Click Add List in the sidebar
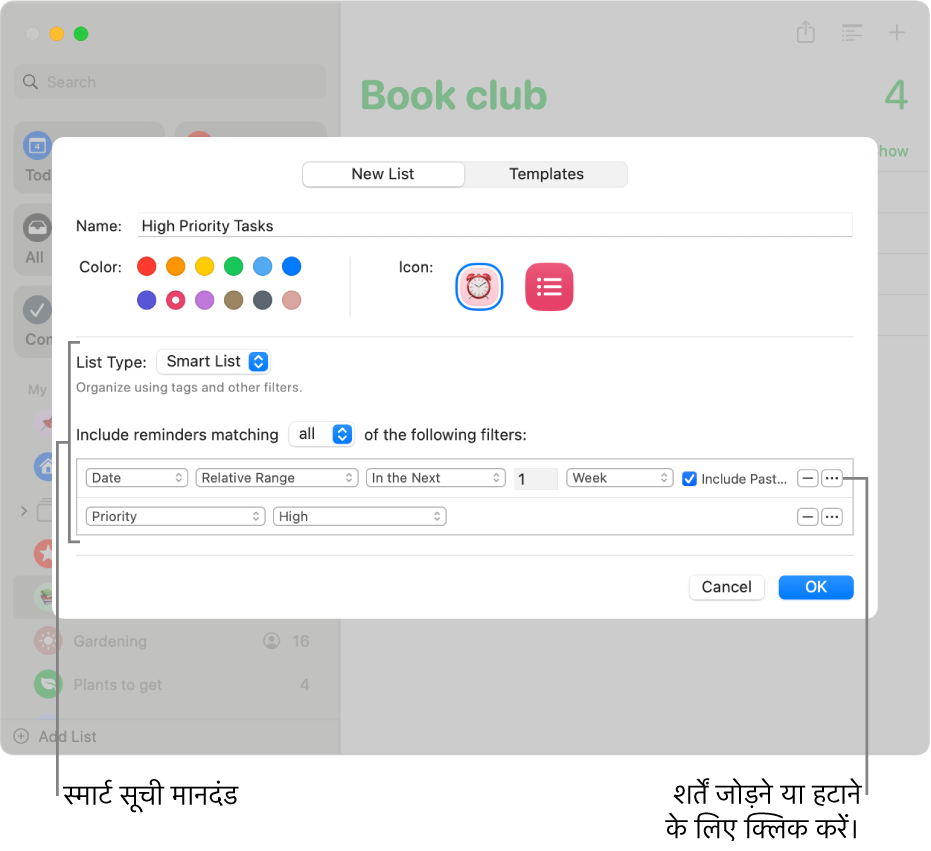This screenshot has height=851, width=931. point(67,736)
